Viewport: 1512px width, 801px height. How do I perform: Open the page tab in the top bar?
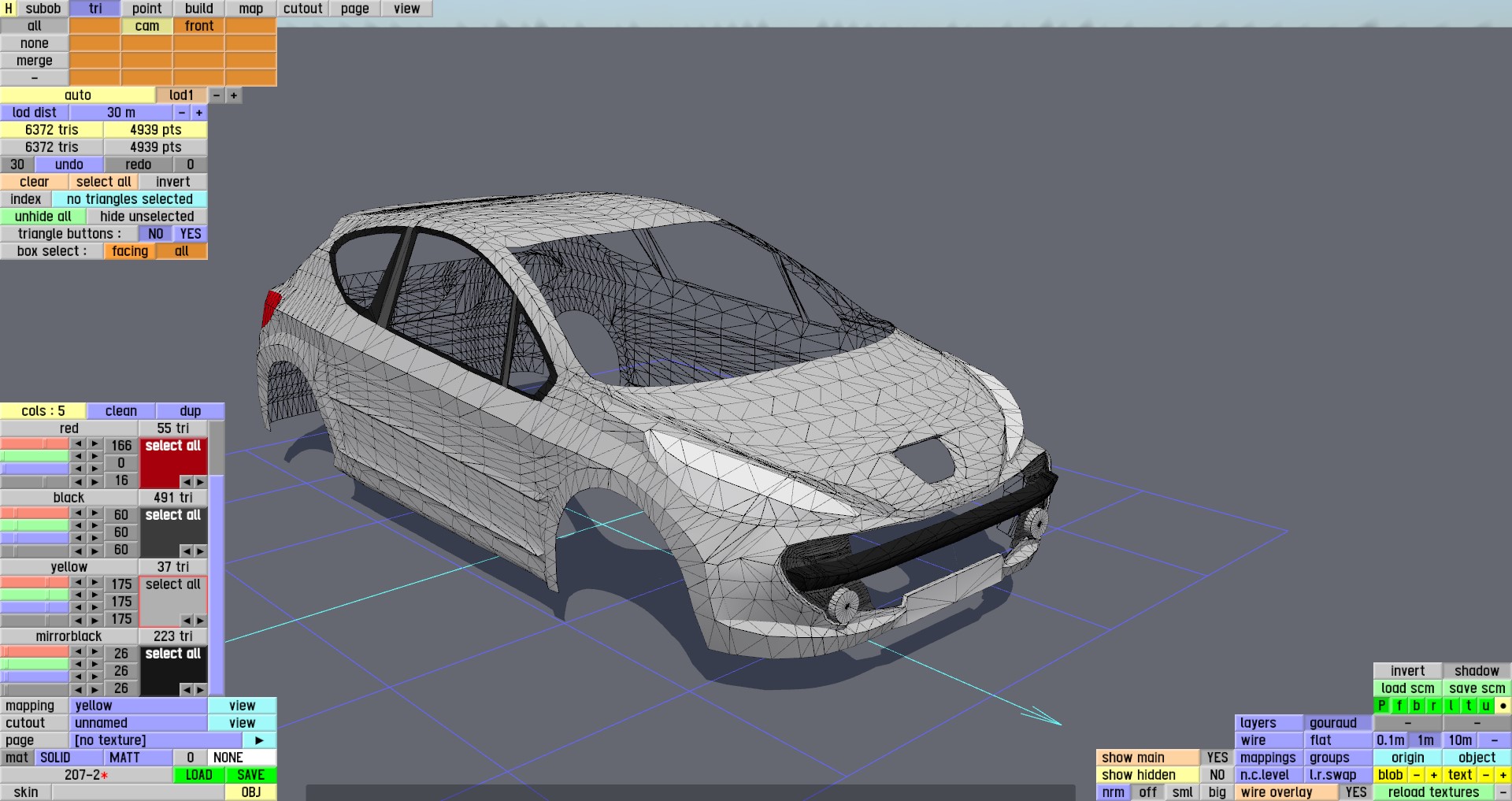355,9
